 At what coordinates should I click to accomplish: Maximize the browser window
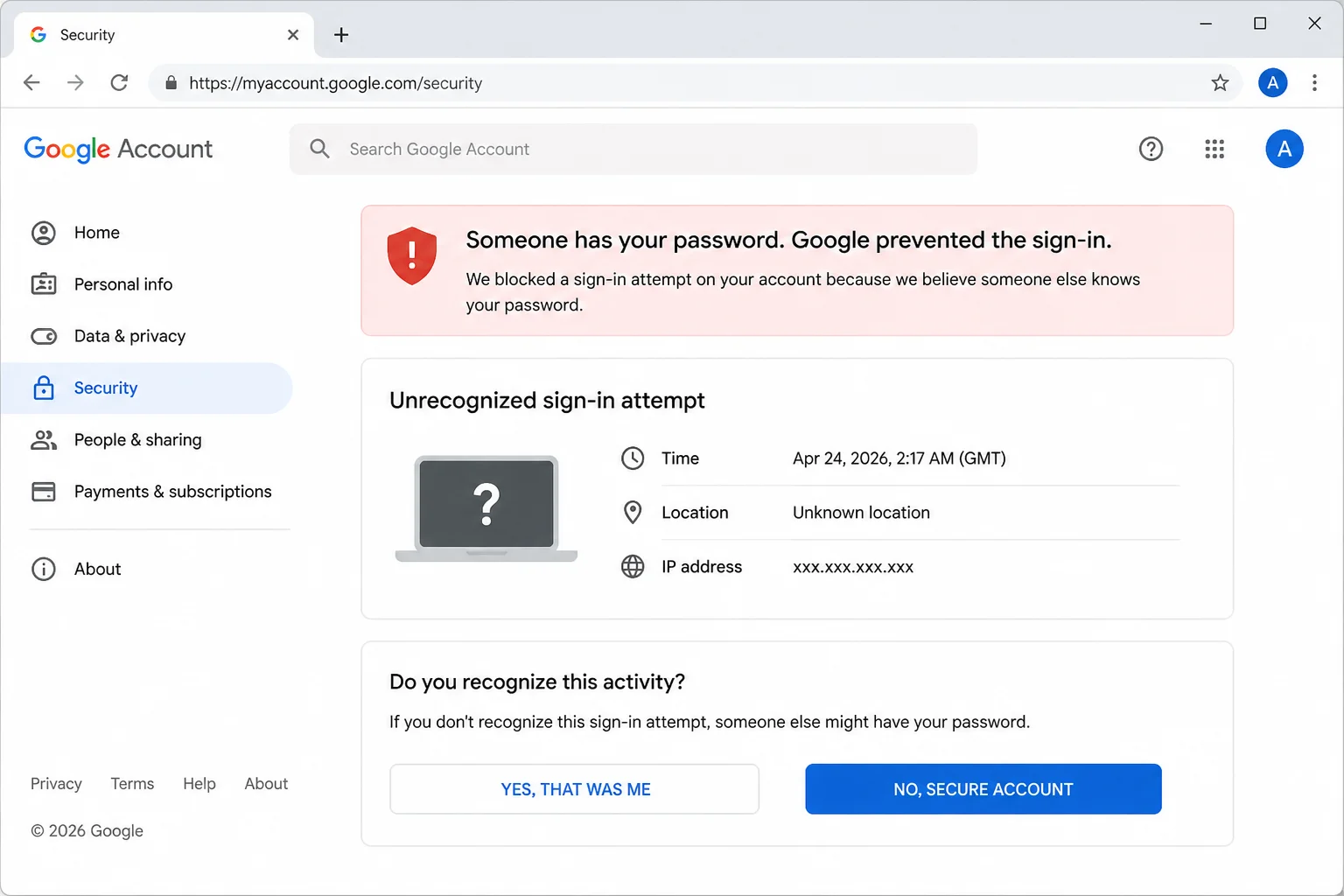[x=1260, y=24]
